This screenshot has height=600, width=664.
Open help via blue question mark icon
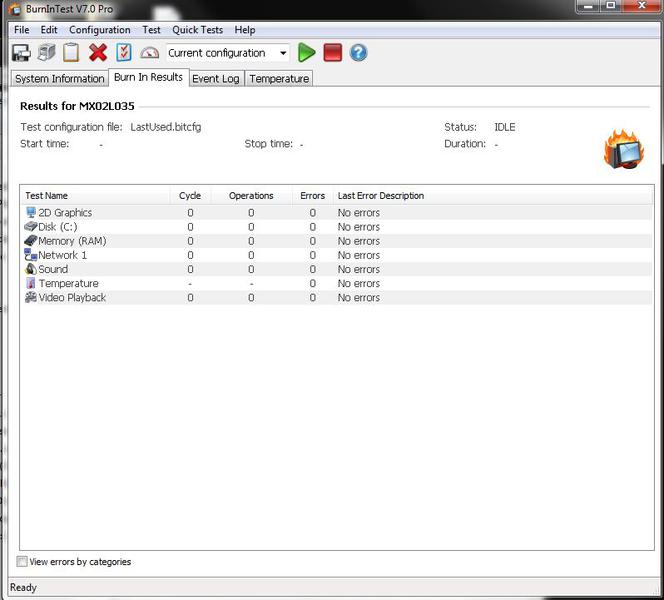pos(358,53)
